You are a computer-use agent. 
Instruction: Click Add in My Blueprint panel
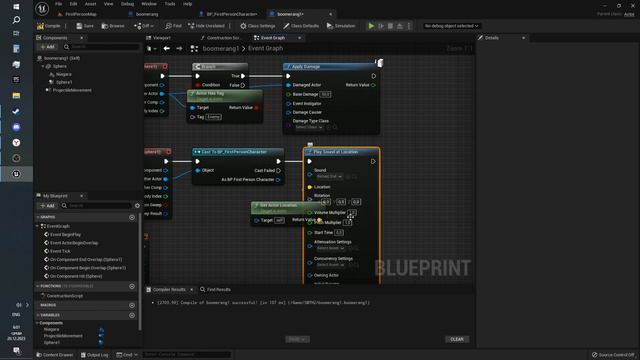pyautogui.click(x=48, y=205)
